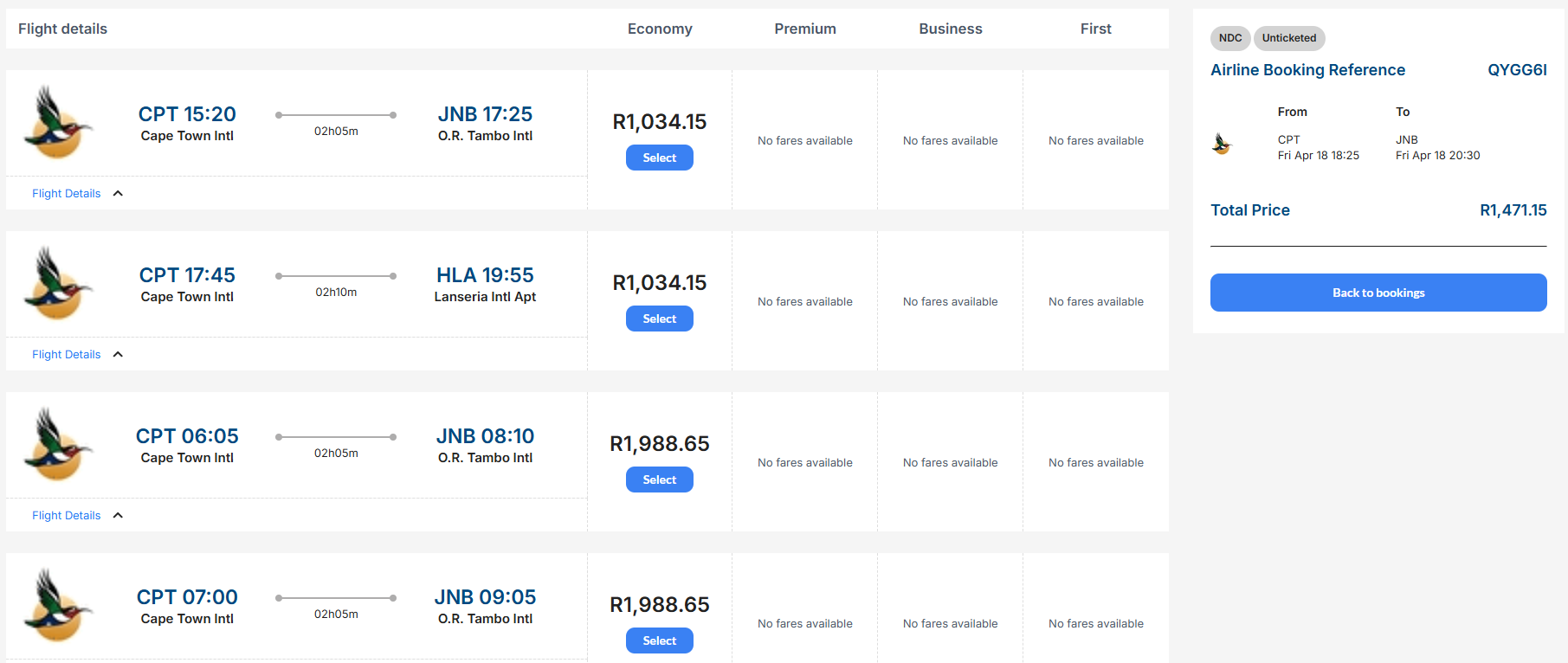The image size is (1568, 663).
Task: Click airline logo on CPT 07:00 flight
Action: click(x=57, y=606)
